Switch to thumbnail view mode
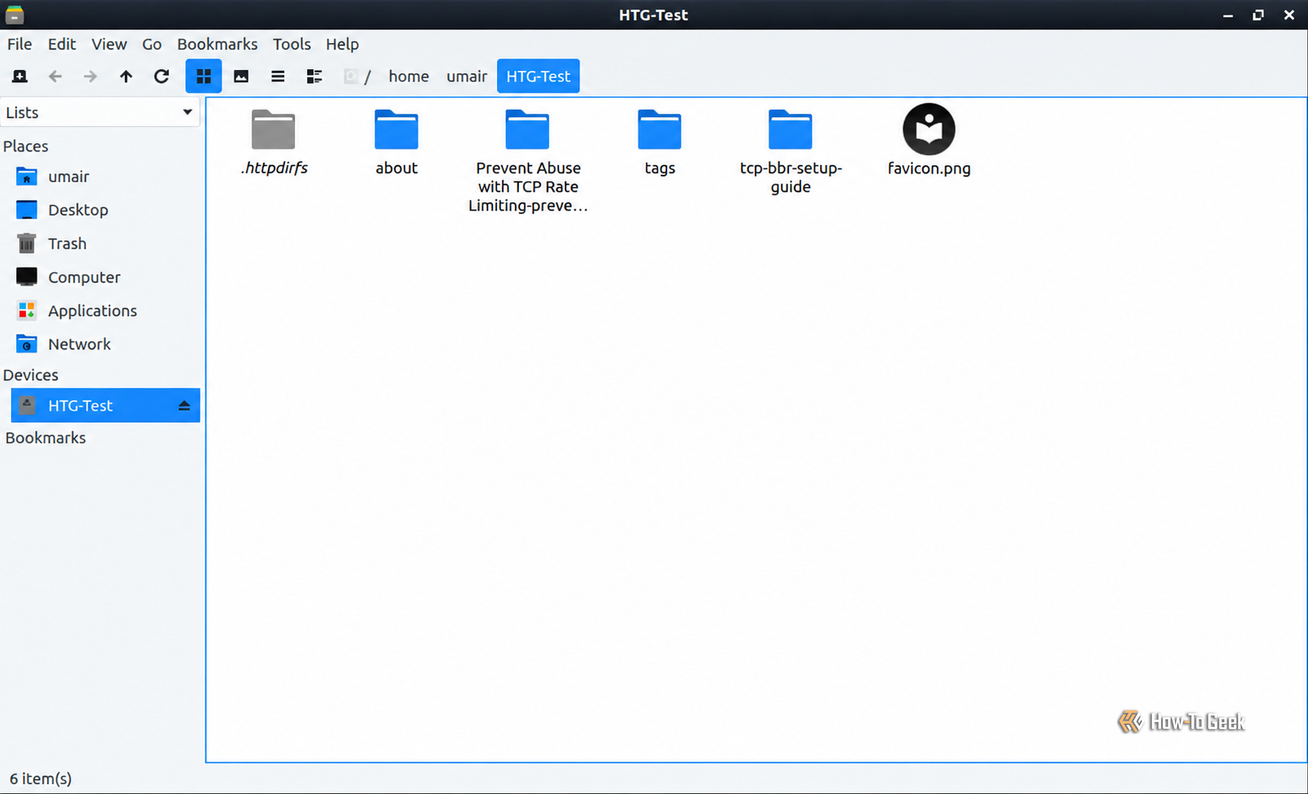The height and width of the screenshot is (794, 1308). (241, 76)
